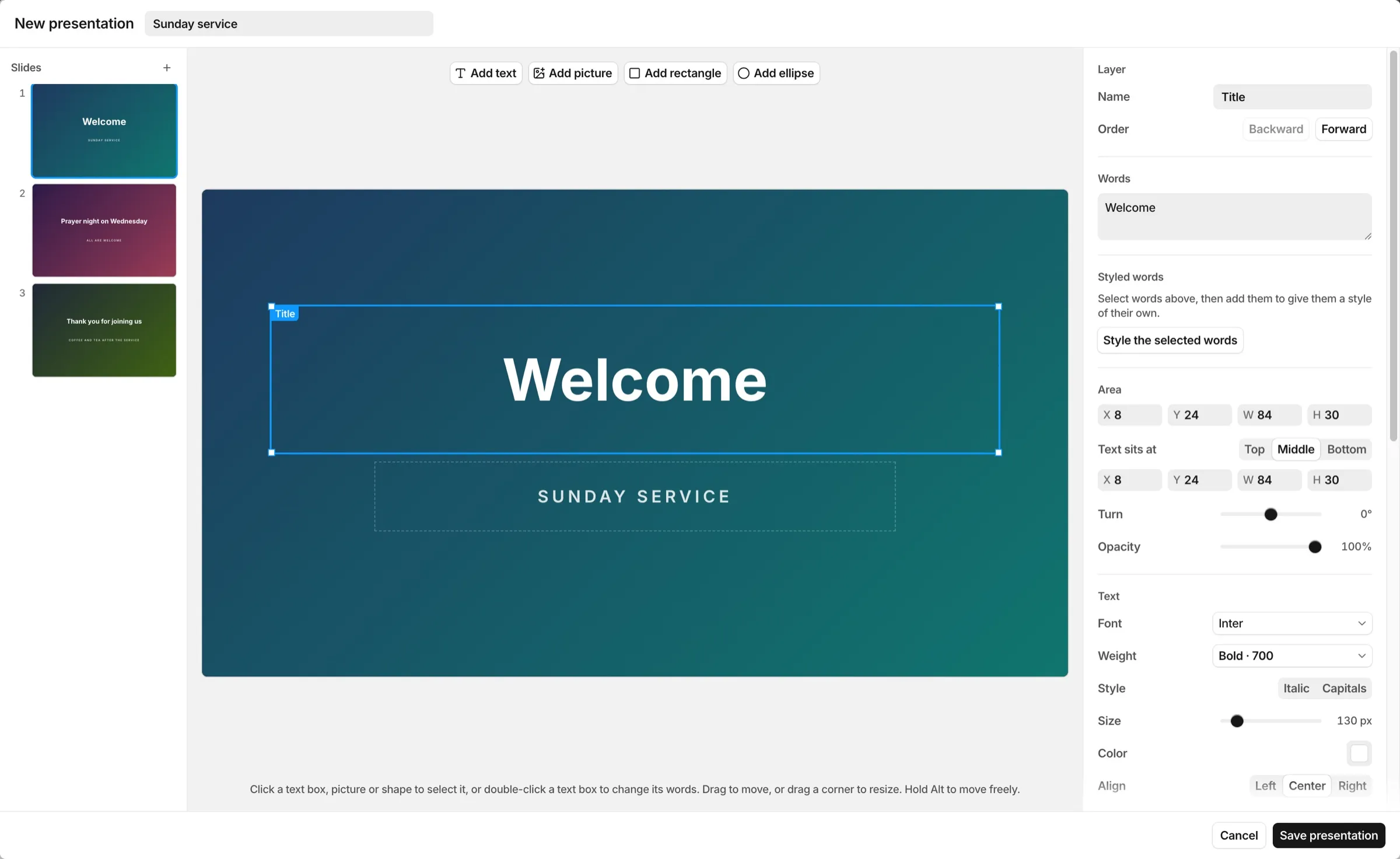
Task: Click the Area H field
Action: 1339,415
